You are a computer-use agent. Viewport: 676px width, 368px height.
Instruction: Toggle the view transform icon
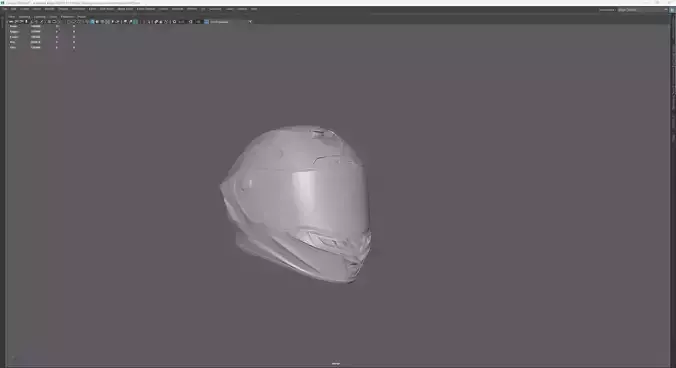[206, 22]
